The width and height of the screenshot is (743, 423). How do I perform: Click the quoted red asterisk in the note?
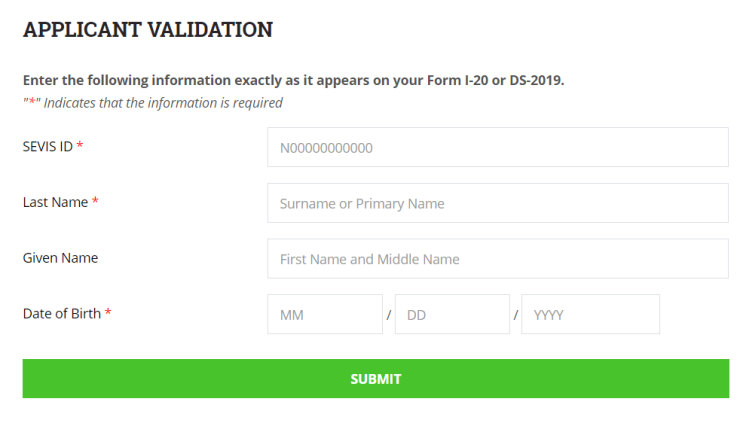pyautogui.click(x=32, y=102)
